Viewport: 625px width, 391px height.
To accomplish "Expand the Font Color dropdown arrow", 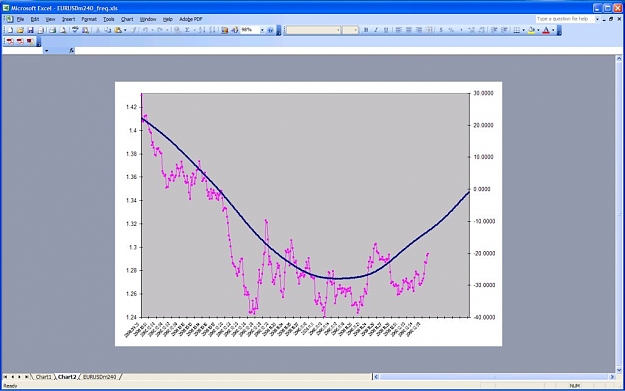I will (553, 30).
